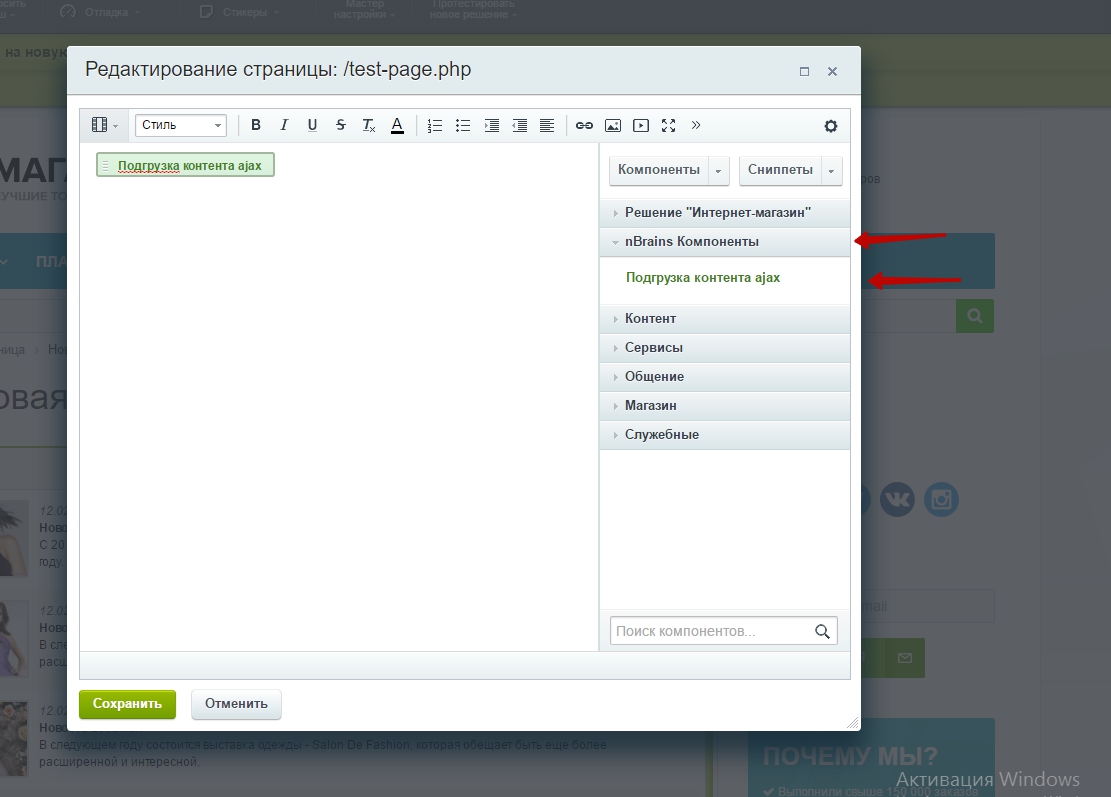Insert a numbered list
1111x797 pixels.
pos(434,125)
